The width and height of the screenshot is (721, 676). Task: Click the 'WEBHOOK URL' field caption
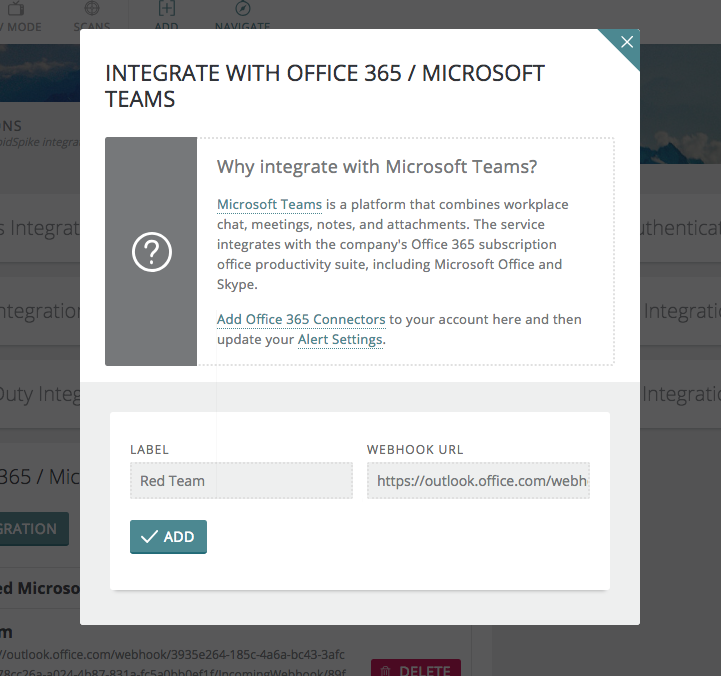(415, 449)
